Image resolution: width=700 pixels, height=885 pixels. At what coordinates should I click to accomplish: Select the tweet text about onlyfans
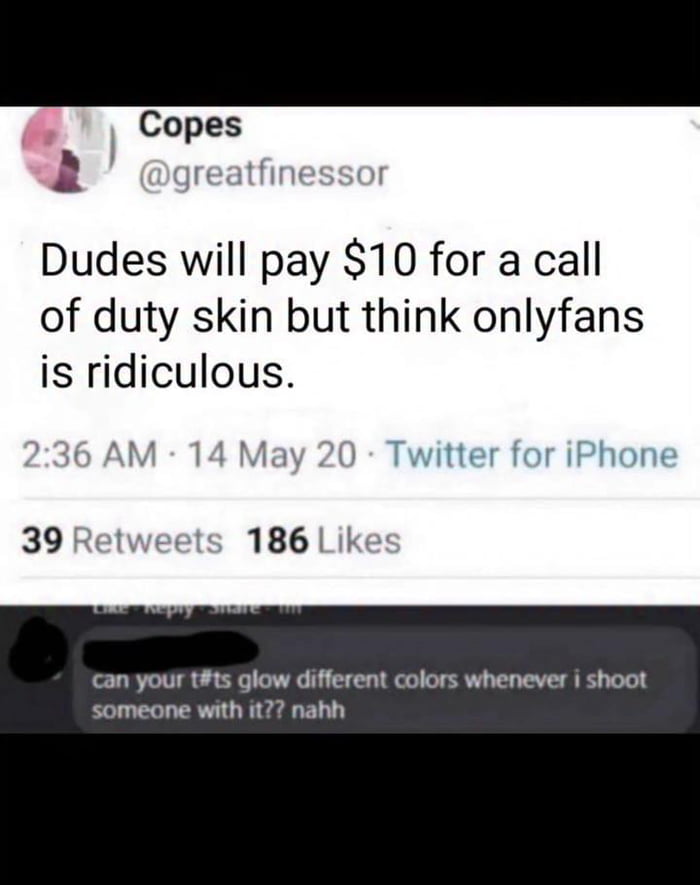click(x=342, y=317)
